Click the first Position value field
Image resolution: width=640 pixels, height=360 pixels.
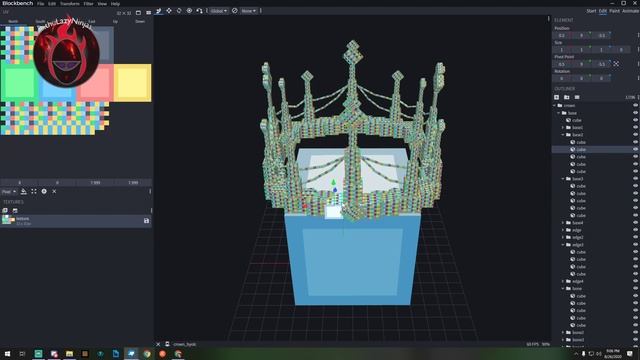562,36
